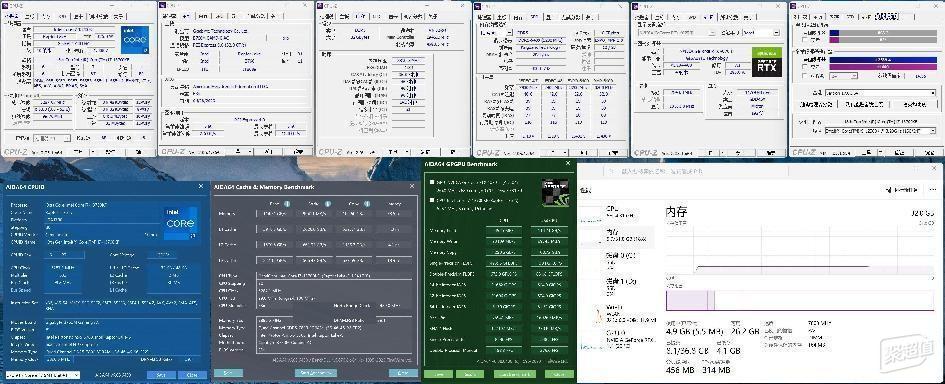Click the Copy column info icon in Cache & Memory Benchmark
945x384 pixels.
click(x=368, y=204)
